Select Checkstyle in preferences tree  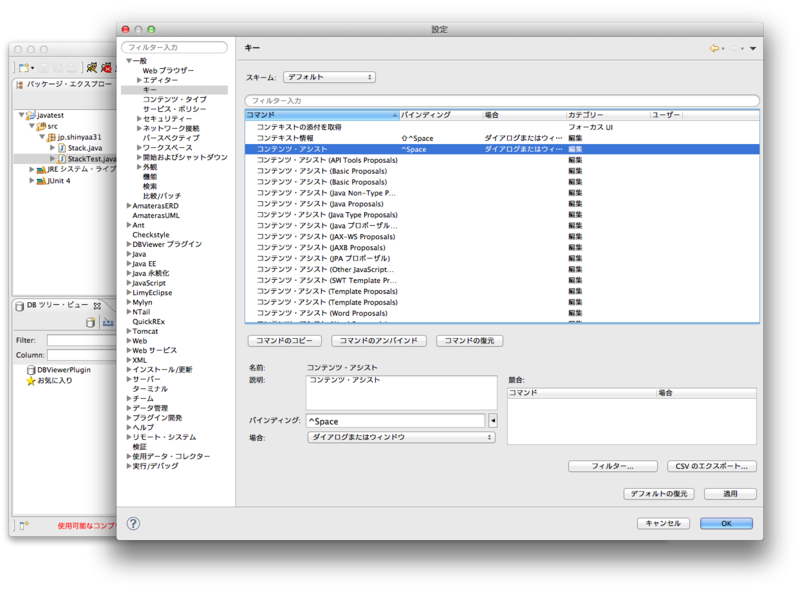click(x=151, y=235)
